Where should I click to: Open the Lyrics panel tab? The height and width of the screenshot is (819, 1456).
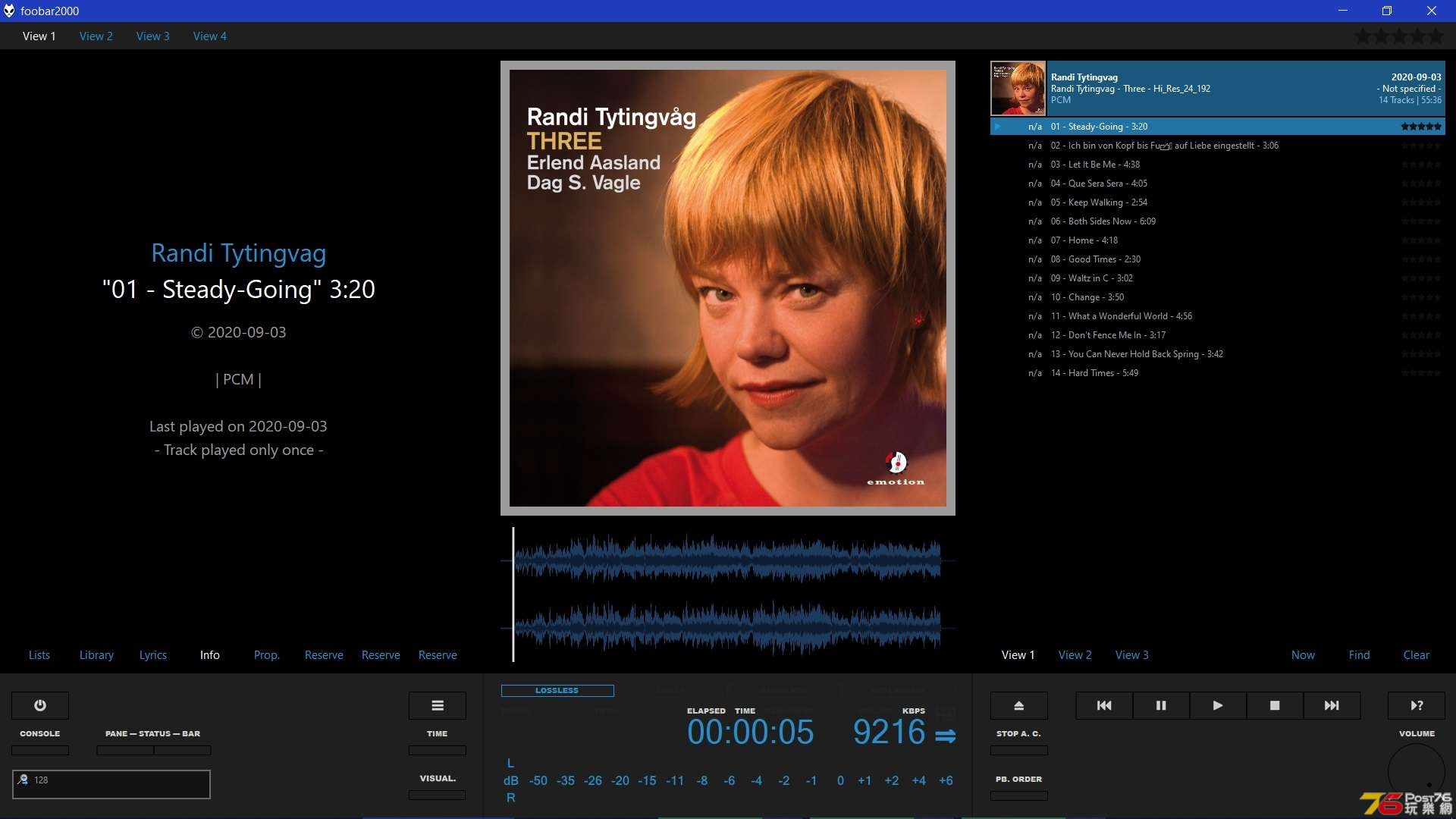tap(153, 654)
